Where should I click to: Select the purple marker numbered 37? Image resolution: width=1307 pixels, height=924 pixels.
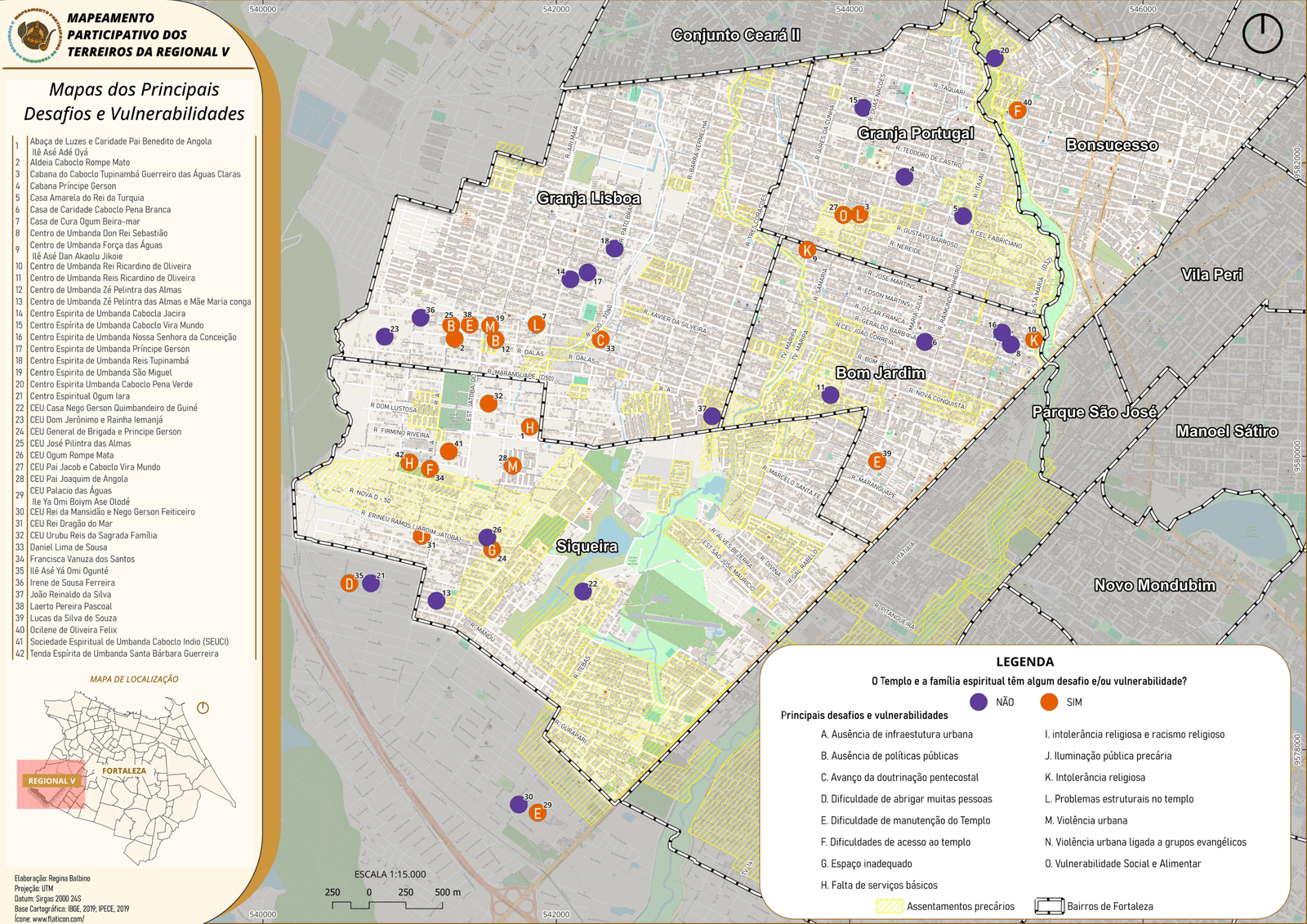click(x=711, y=416)
